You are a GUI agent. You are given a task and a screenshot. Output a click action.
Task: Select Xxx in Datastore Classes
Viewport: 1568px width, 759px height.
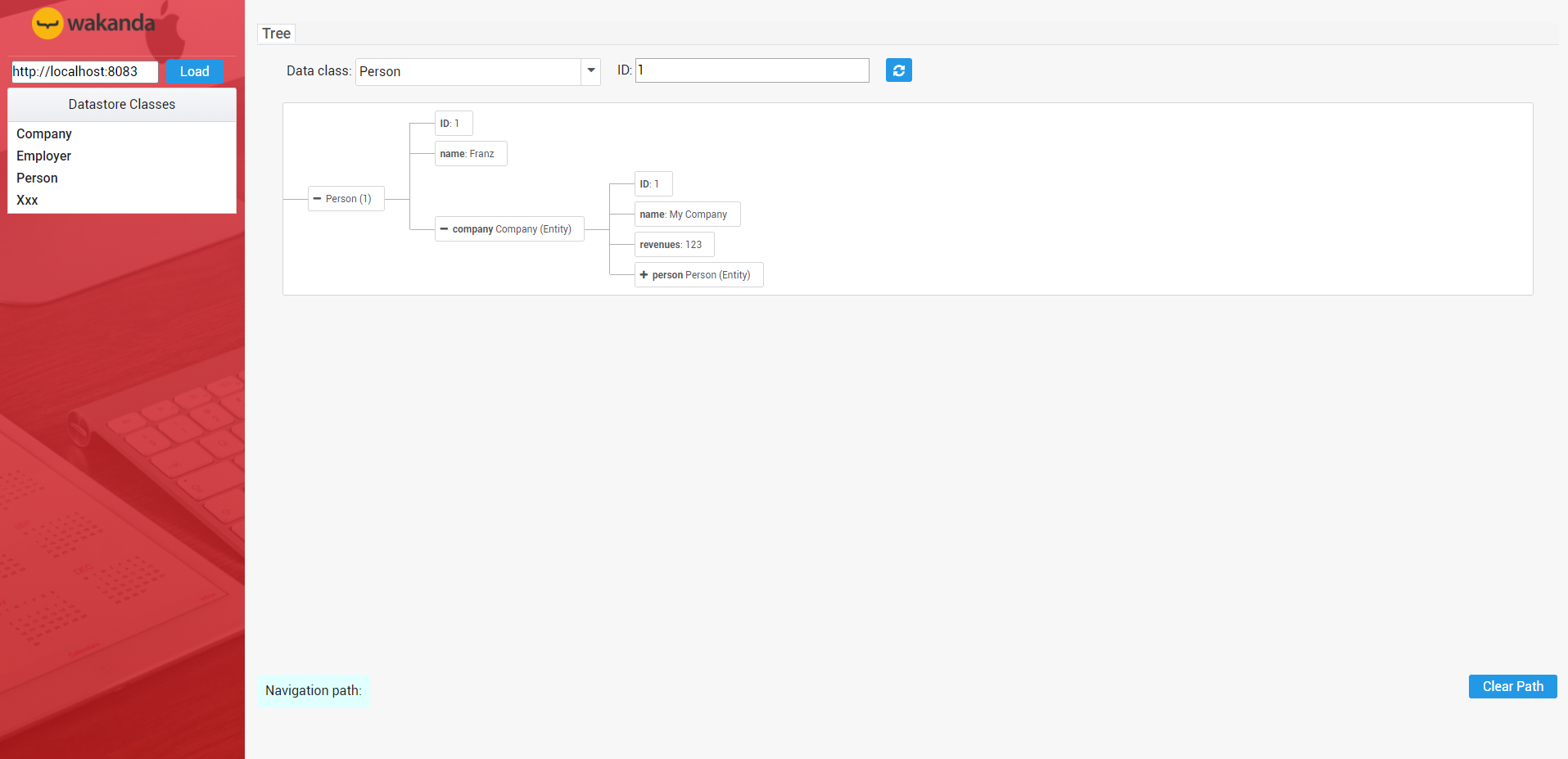(27, 200)
